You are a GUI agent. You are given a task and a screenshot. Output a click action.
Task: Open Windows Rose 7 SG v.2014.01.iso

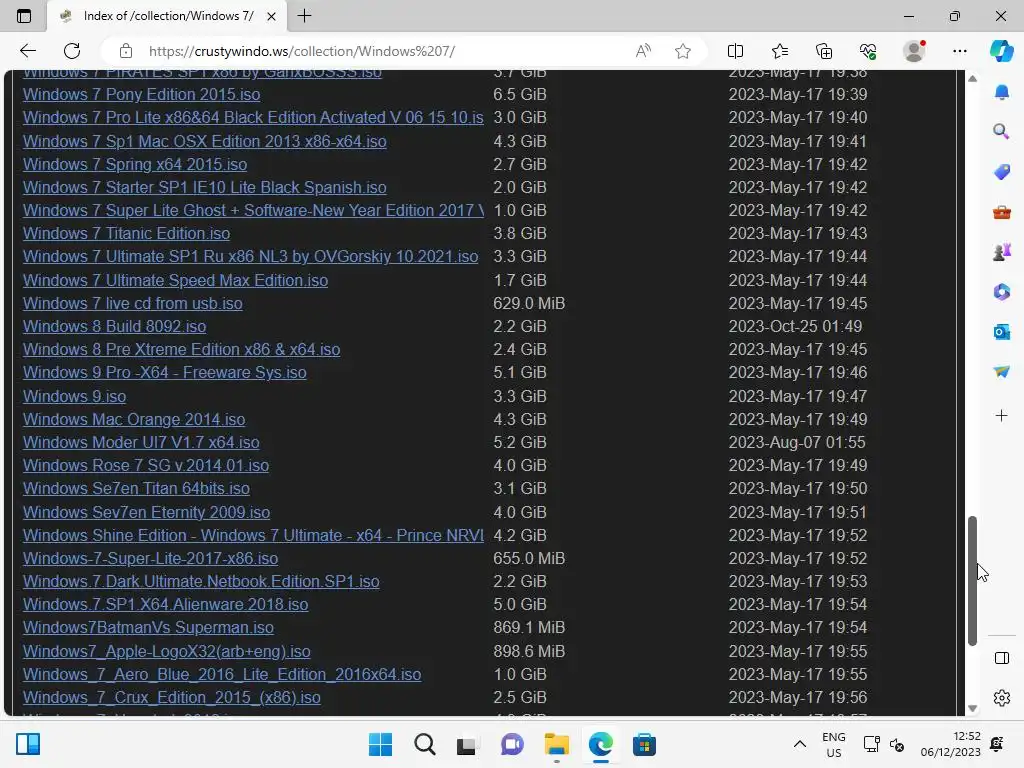146,466
